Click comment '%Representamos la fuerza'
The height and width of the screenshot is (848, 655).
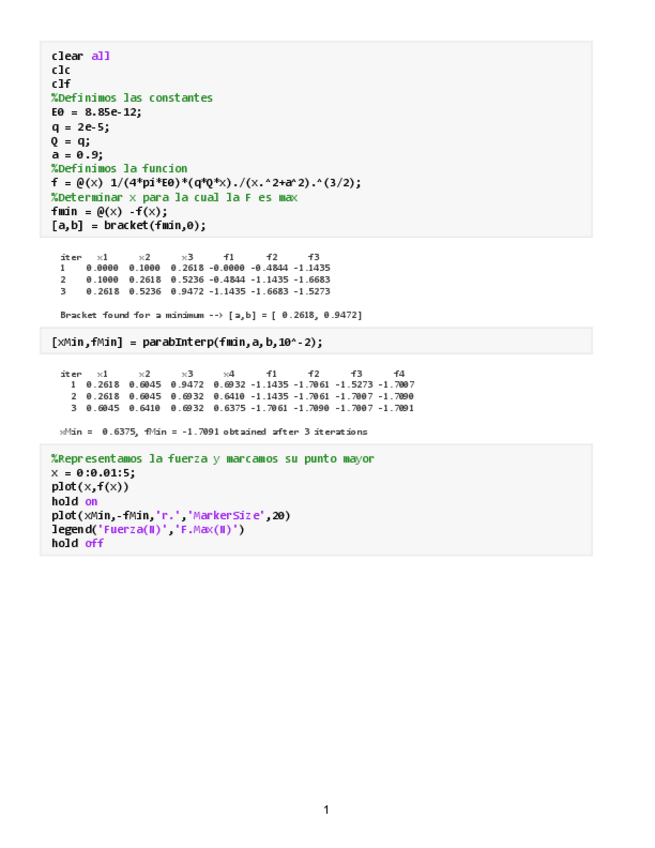click(x=213, y=459)
